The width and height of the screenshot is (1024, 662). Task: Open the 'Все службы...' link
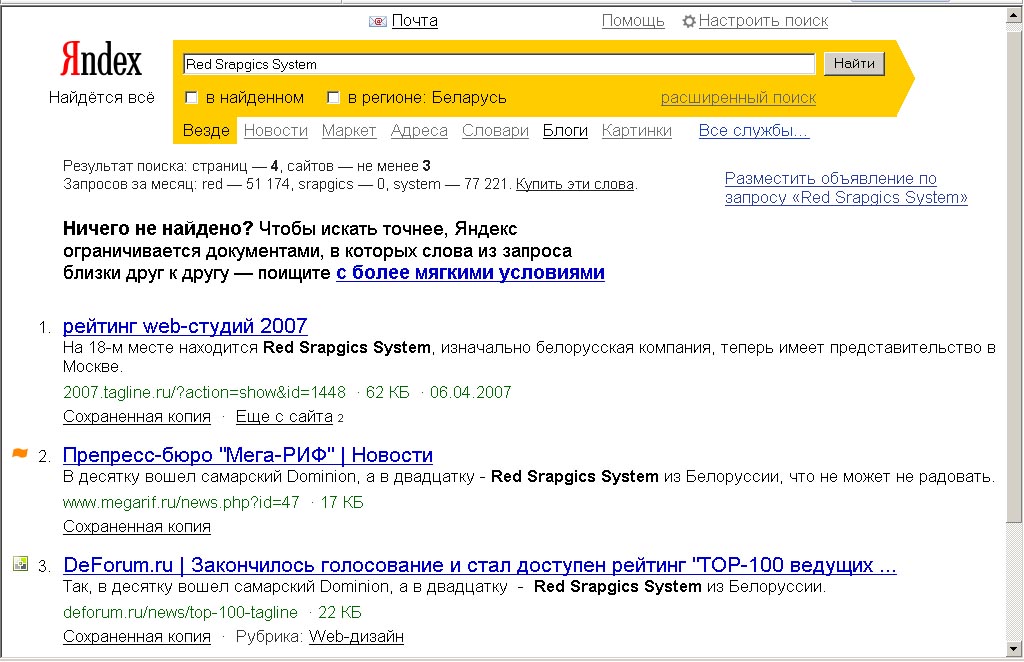pyautogui.click(x=754, y=131)
